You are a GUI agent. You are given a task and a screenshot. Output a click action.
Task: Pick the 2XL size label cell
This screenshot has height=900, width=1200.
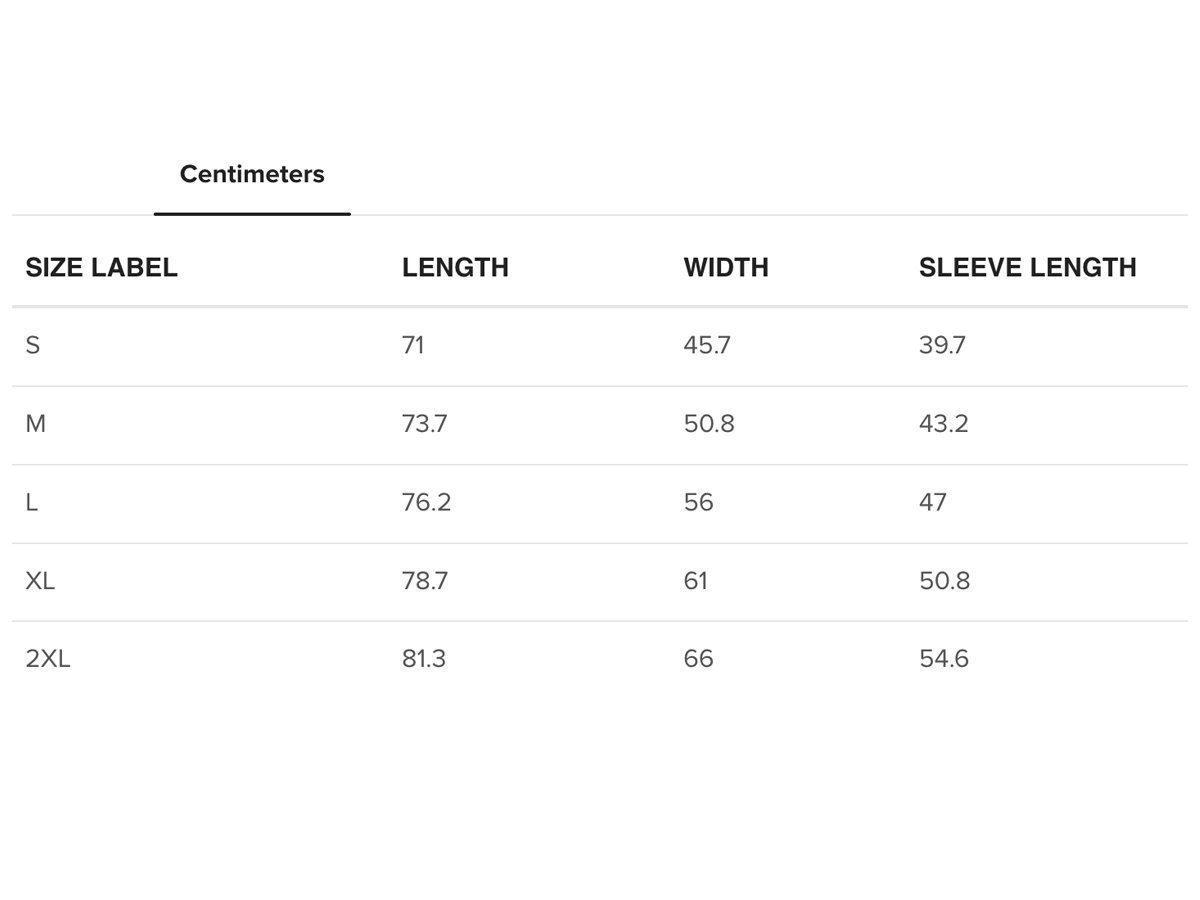(48, 659)
